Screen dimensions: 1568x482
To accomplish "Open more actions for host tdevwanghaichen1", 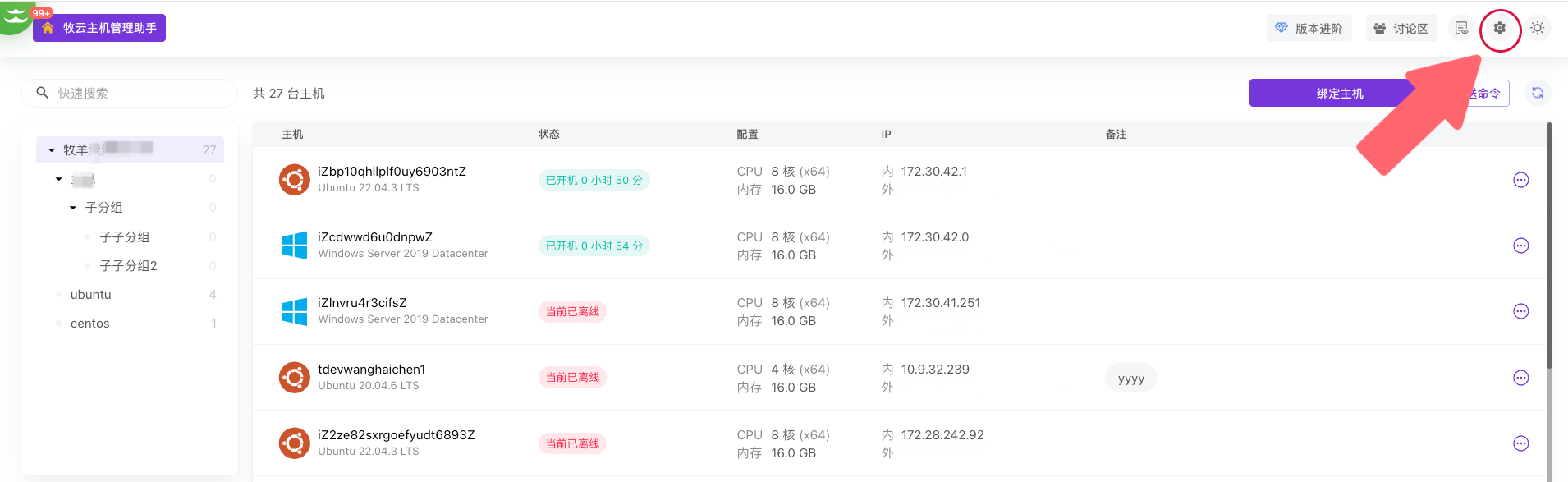I will pos(1520,378).
